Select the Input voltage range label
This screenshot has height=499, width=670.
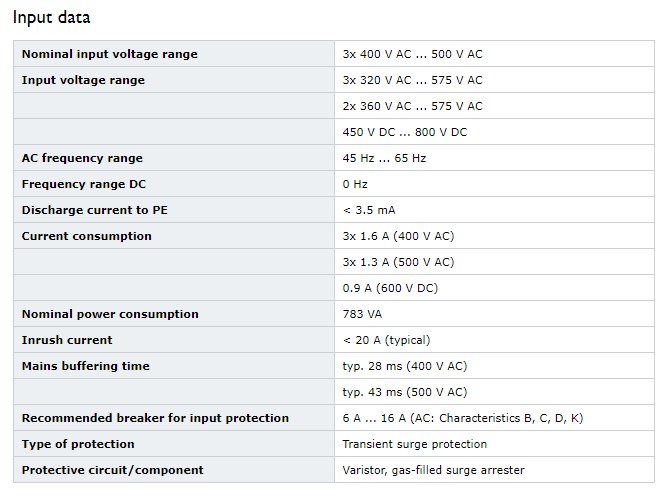(x=83, y=80)
